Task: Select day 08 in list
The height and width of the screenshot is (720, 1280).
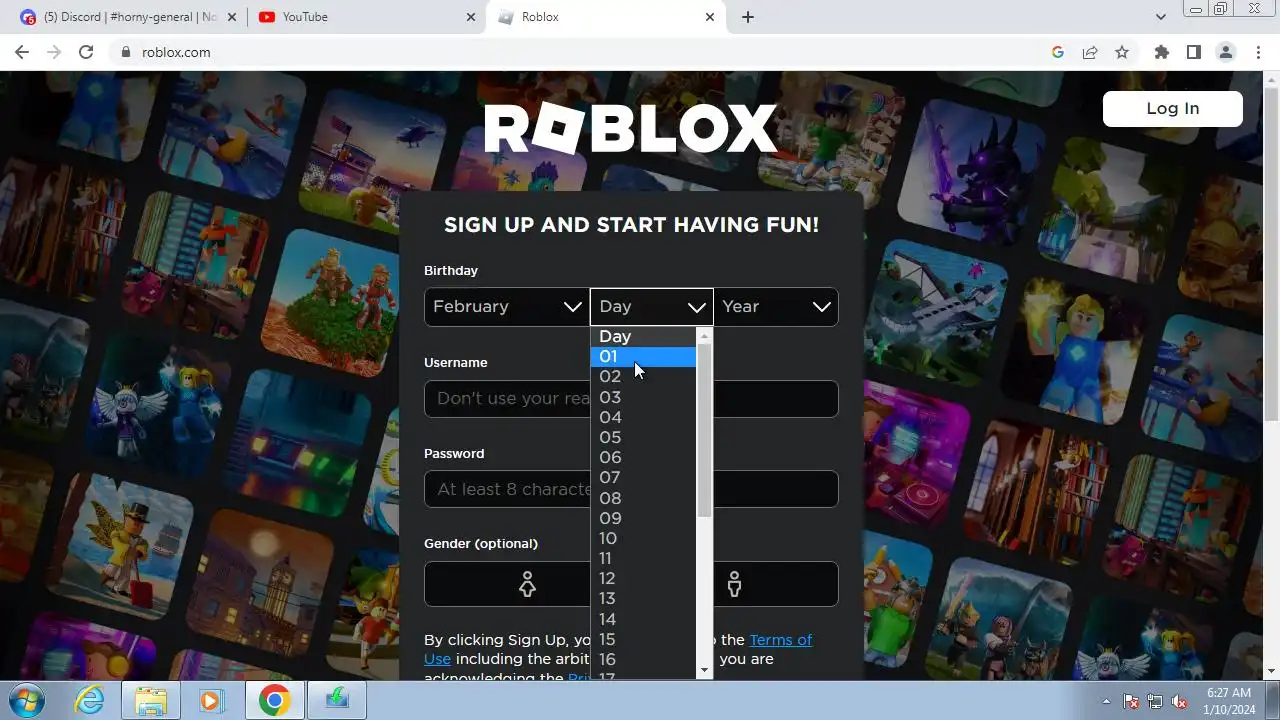Action: (x=643, y=498)
